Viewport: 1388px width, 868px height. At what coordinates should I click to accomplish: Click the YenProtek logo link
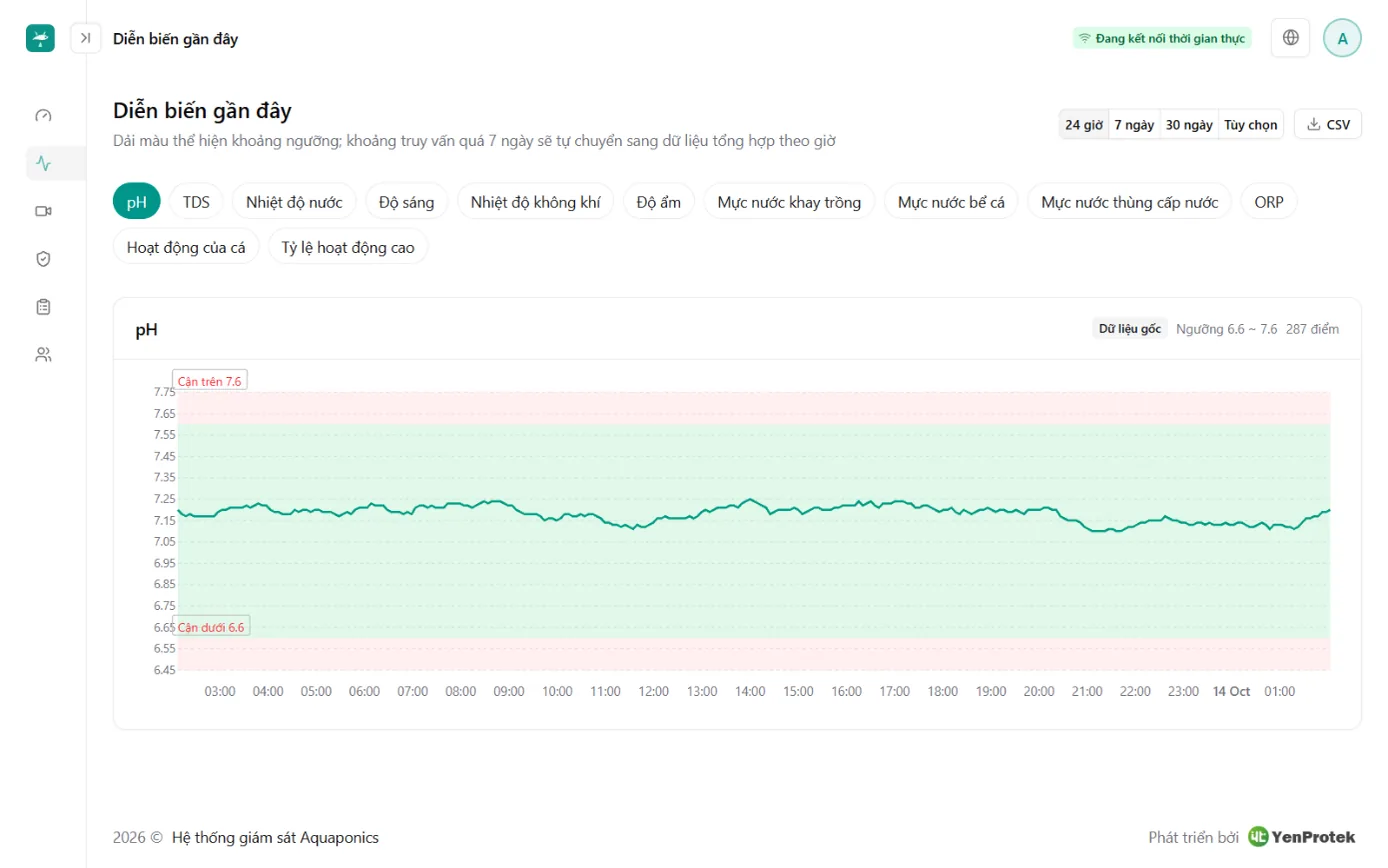click(x=1302, y=837)
